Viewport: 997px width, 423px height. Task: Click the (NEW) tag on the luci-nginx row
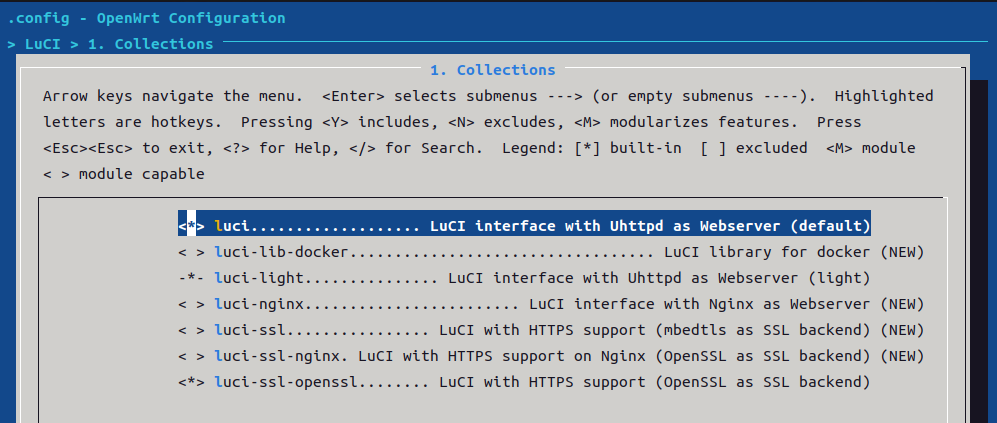point(902,304)
